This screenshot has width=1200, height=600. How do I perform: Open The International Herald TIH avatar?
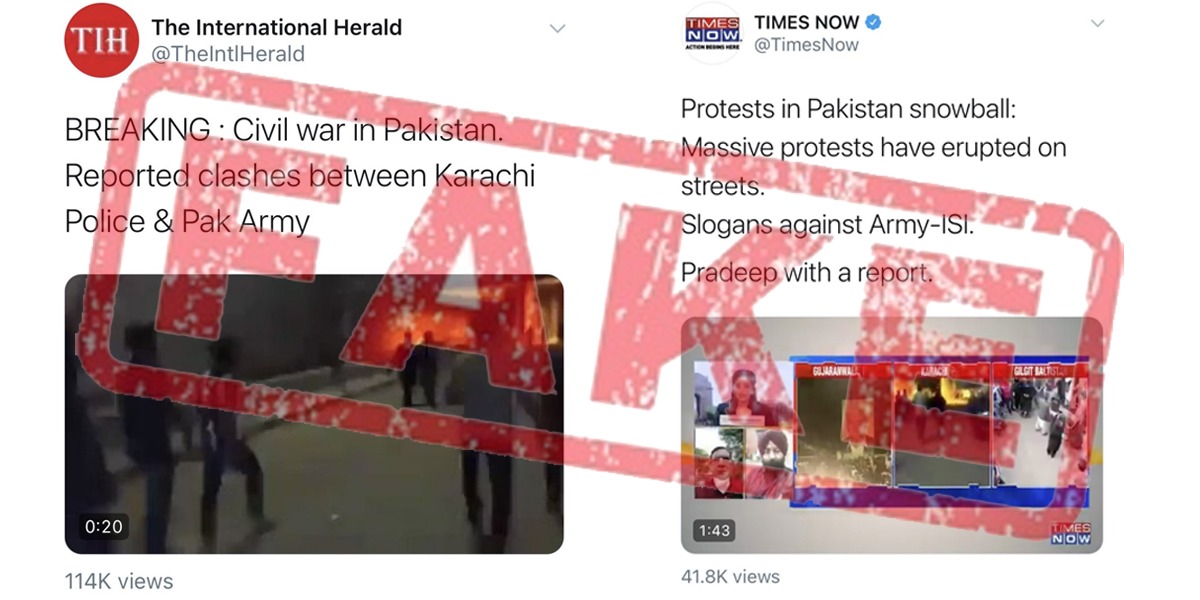[x=100, y=40]
